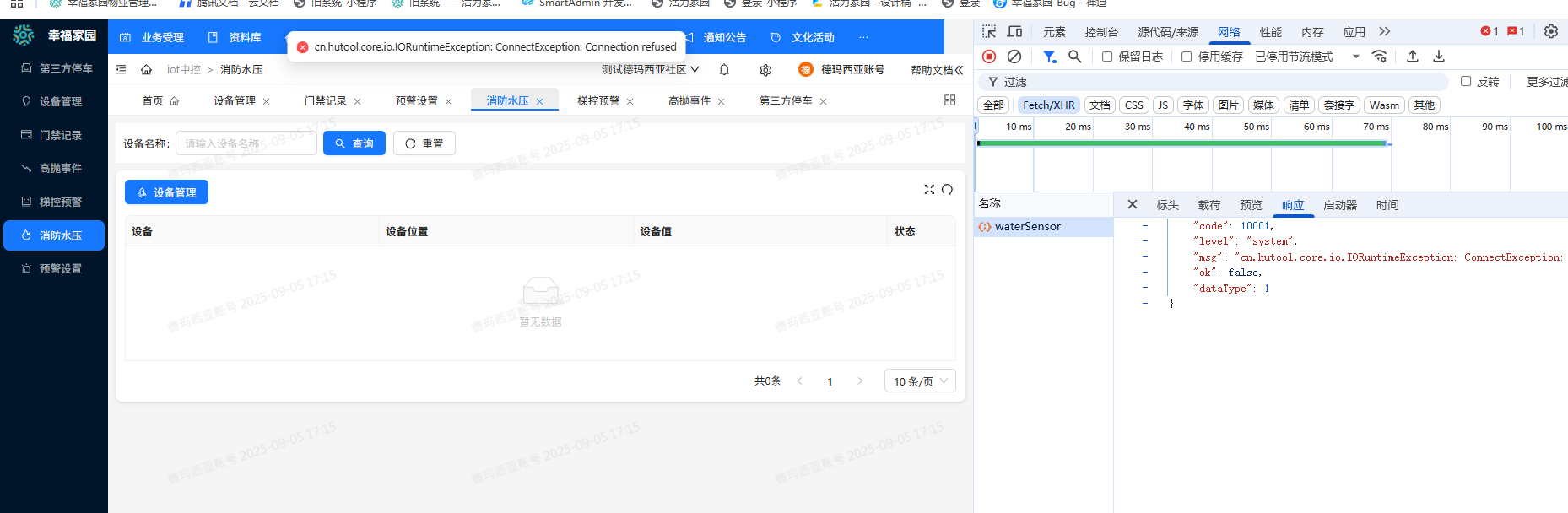Click the 重置 reset button

(x=424, y=143)
